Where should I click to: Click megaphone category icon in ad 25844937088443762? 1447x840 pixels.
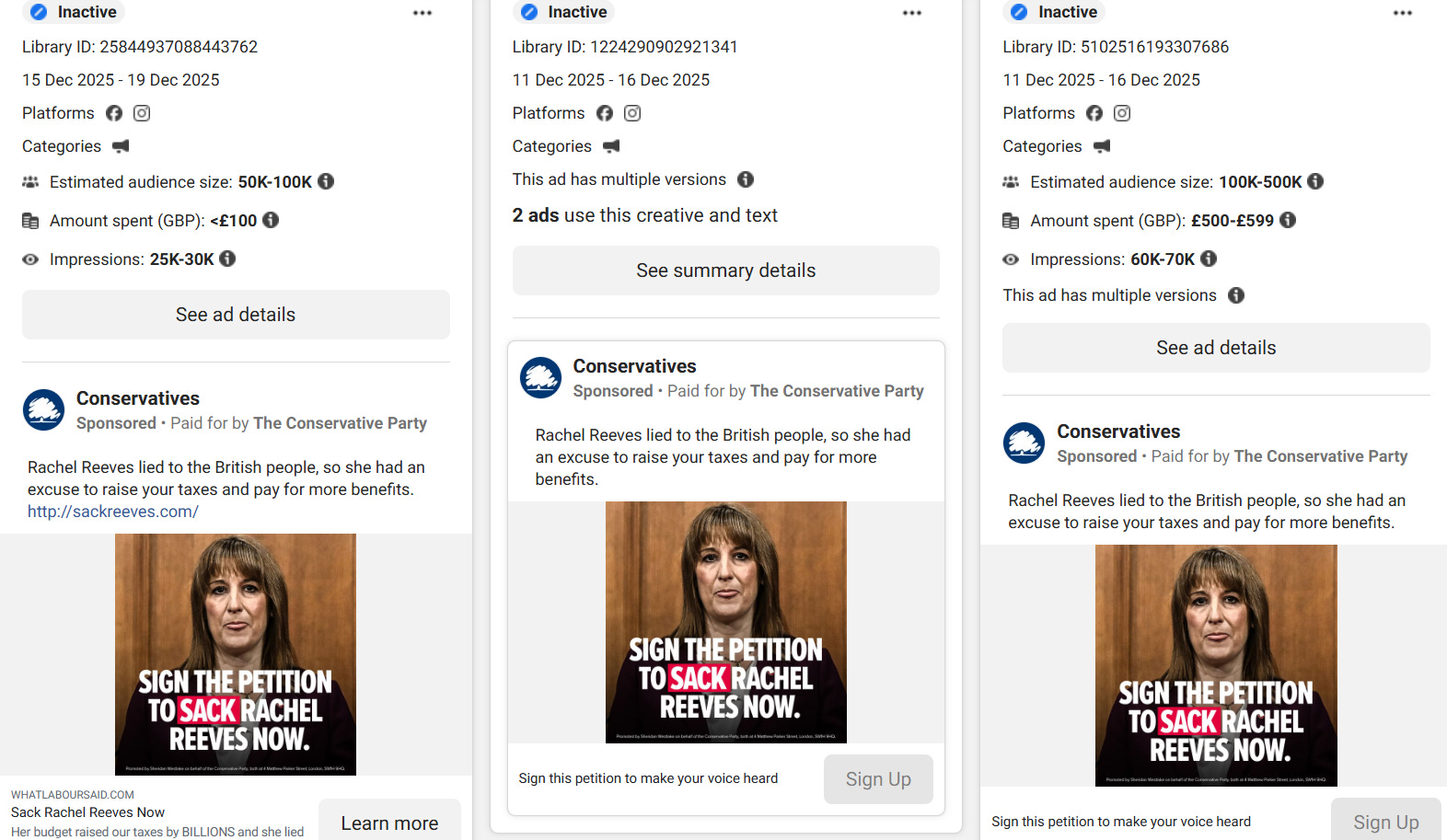click(121, 146)
